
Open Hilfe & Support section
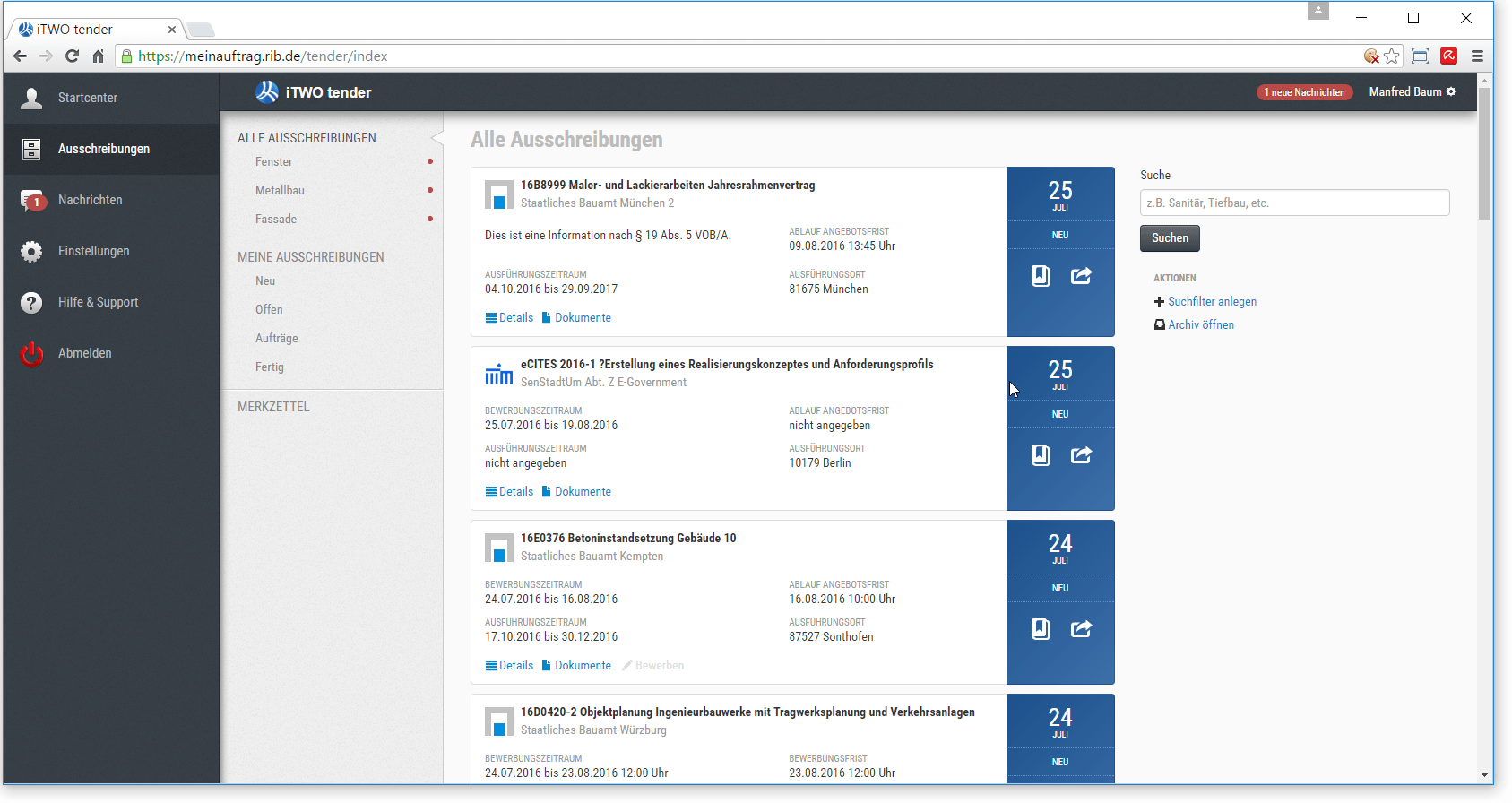(98, 302)
